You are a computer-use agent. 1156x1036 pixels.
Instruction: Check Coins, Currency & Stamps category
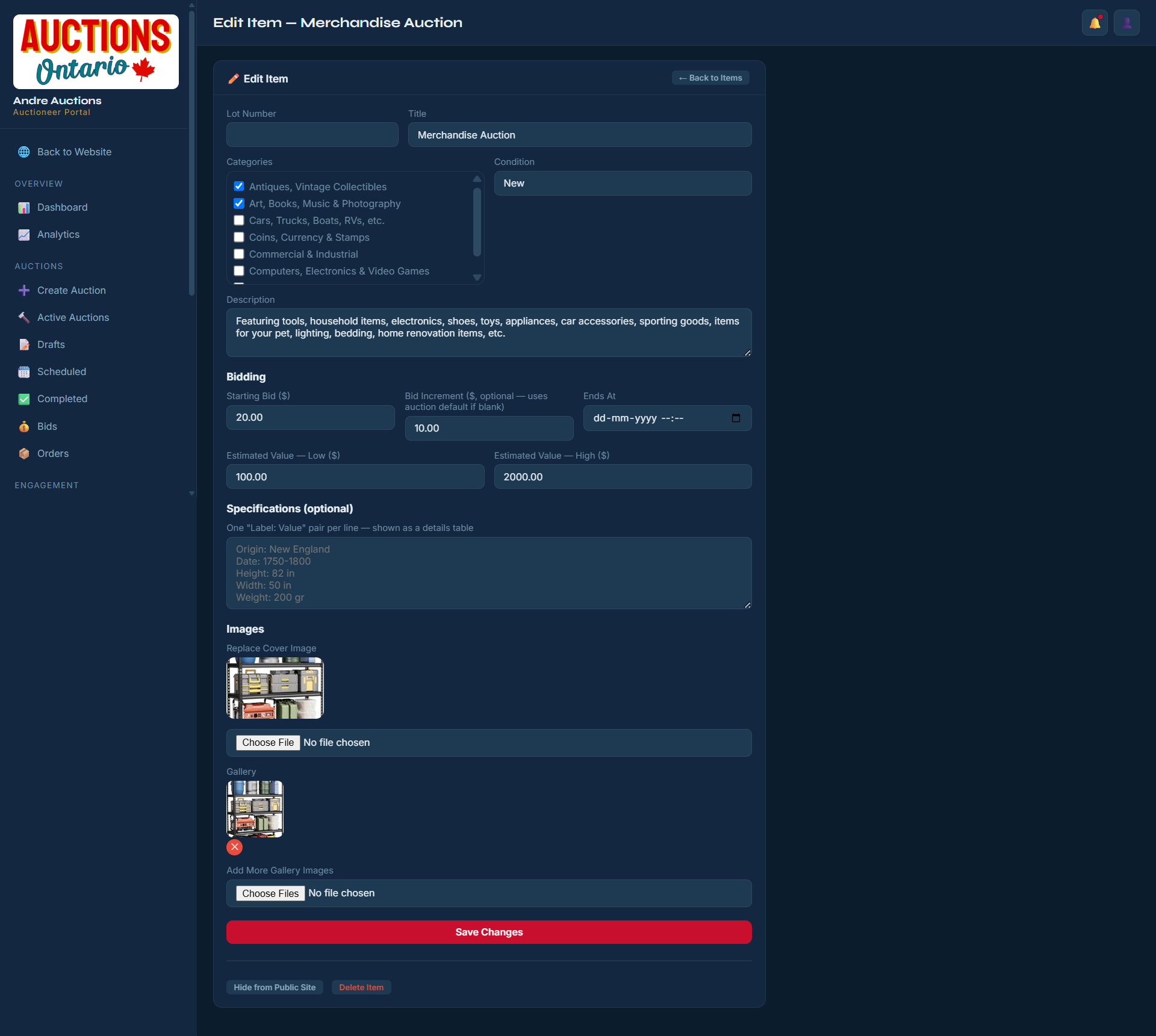coord(239,237)
